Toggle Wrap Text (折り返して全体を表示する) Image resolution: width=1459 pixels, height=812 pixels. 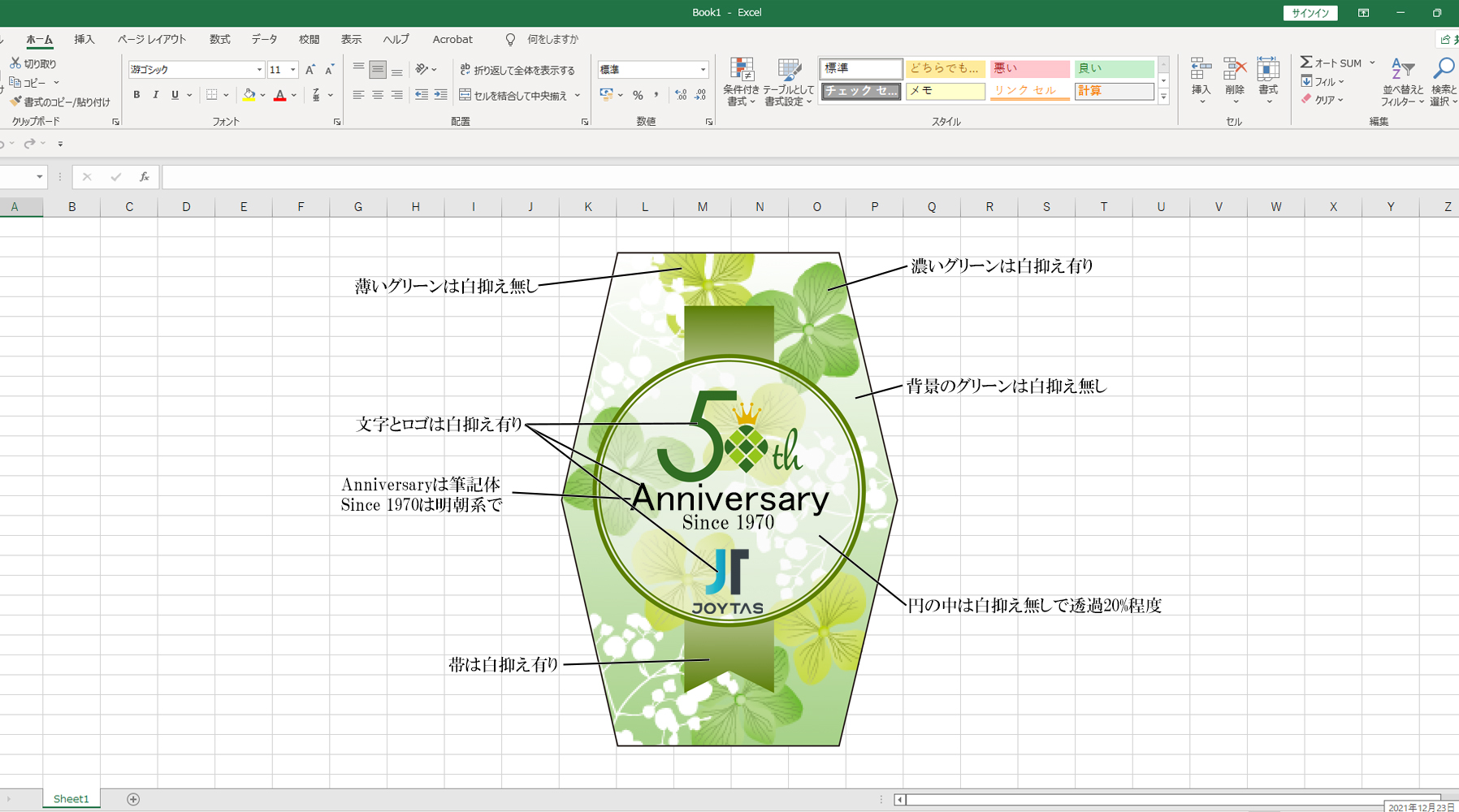coord(517,70)
